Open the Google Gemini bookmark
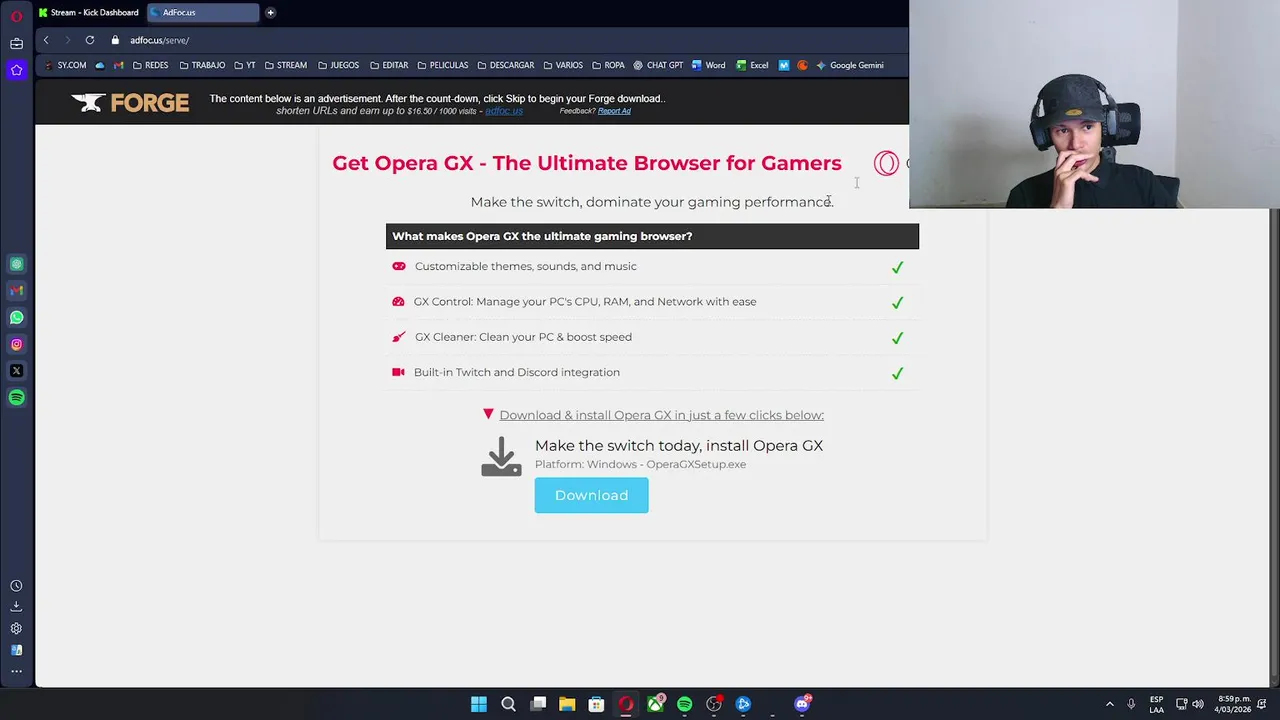Image resolution: width=1280 pixels, height=720 pixels. click(x=849, y=65)
